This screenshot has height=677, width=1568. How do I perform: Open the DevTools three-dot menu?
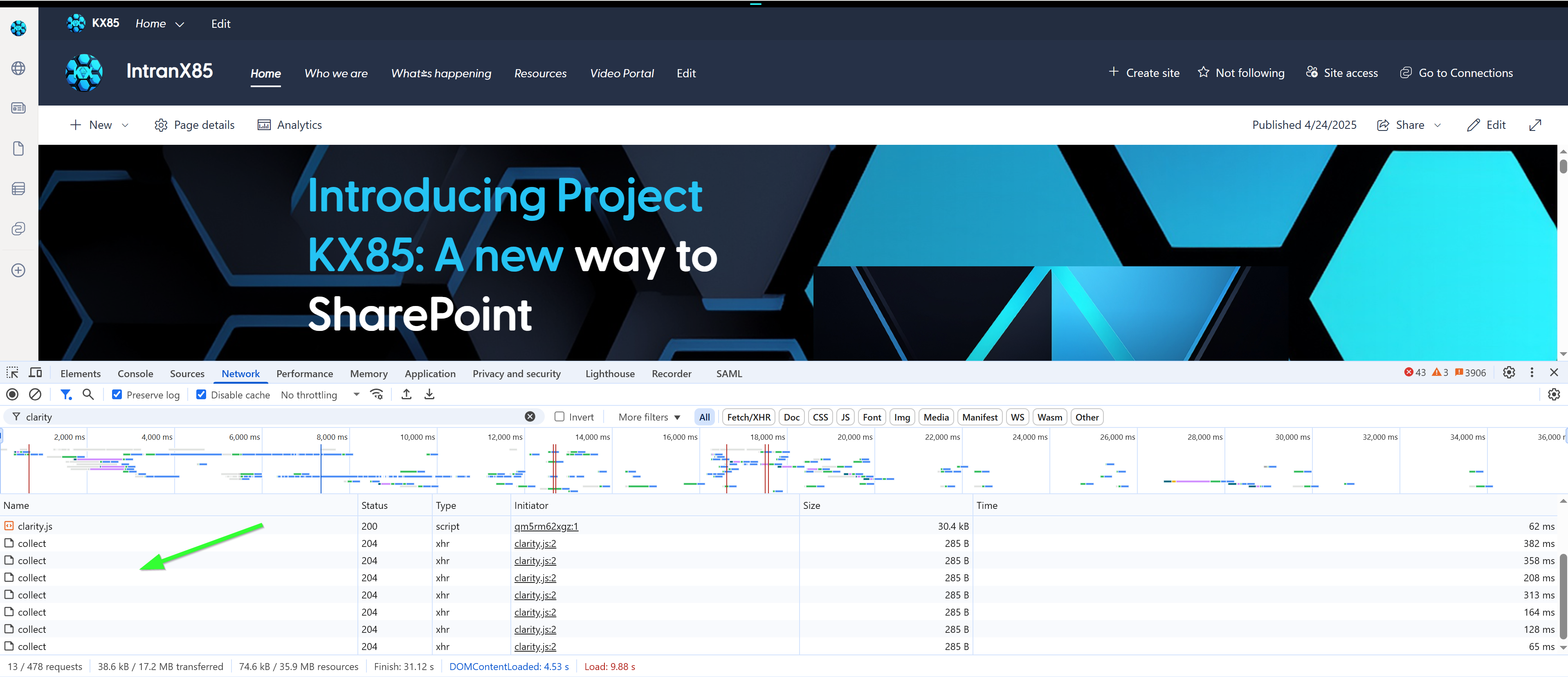(1532, 373)
